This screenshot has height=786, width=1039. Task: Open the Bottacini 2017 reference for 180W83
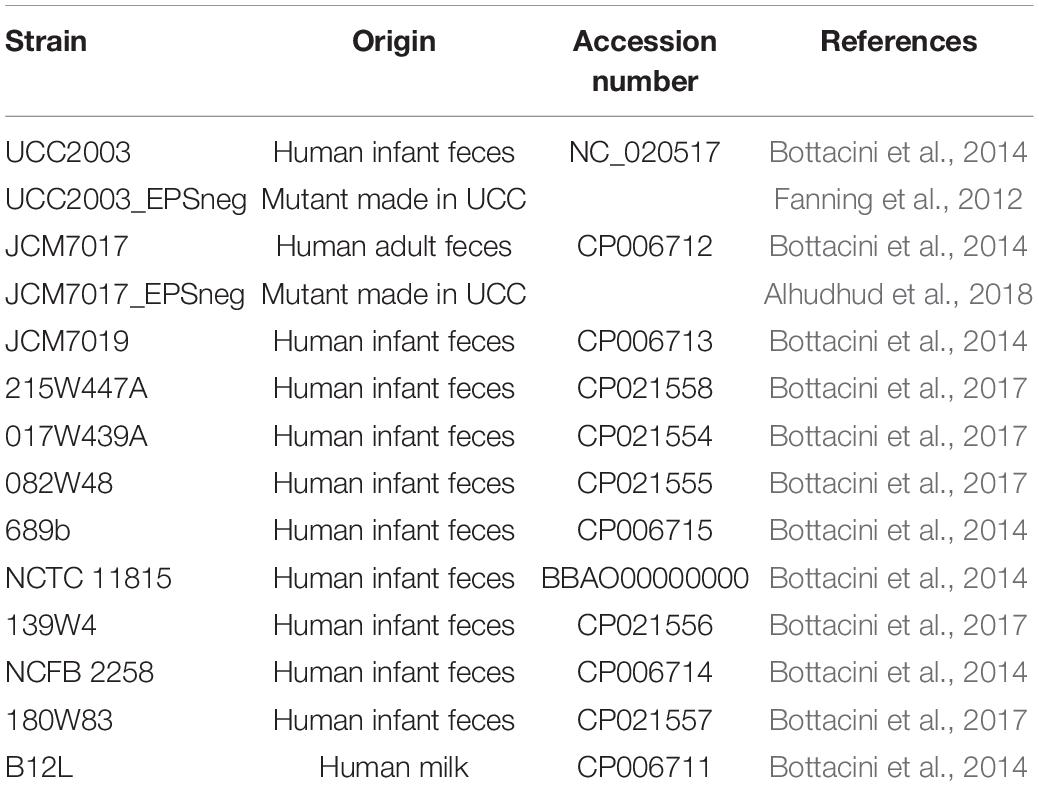[x=898, y=719]
